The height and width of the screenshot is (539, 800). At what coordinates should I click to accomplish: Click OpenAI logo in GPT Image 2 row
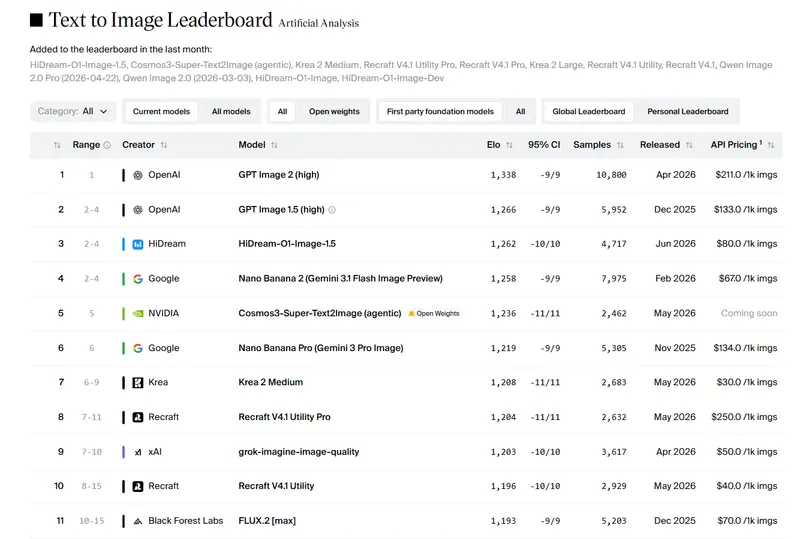[x=138, y=175]
